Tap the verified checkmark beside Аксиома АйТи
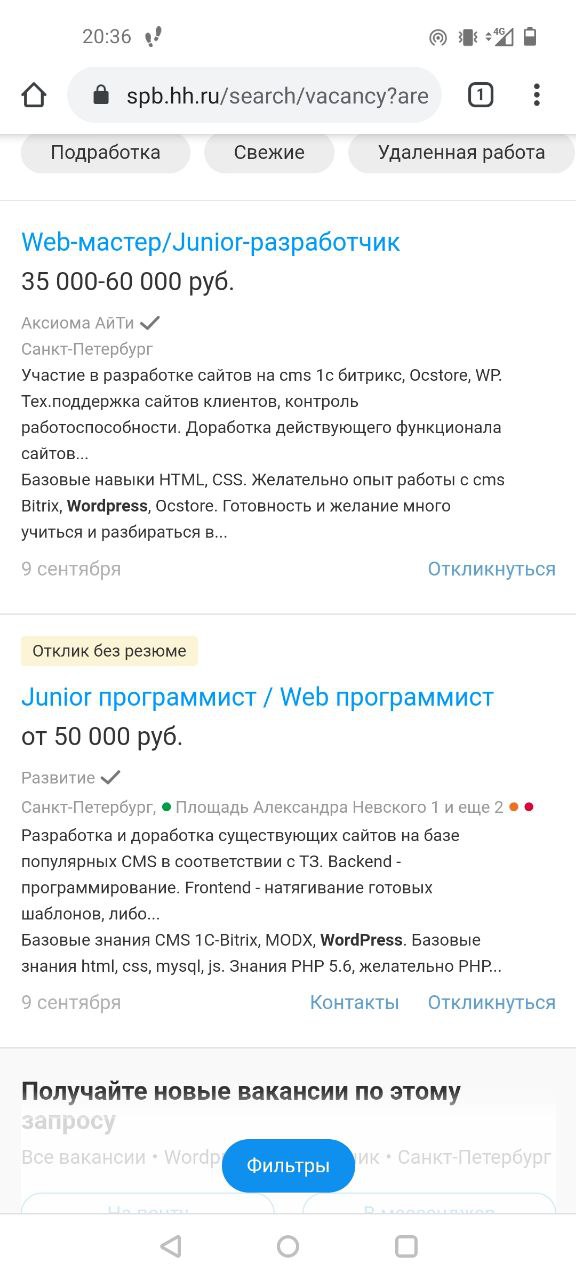The image size is (576, 1280). coord(151,323)
